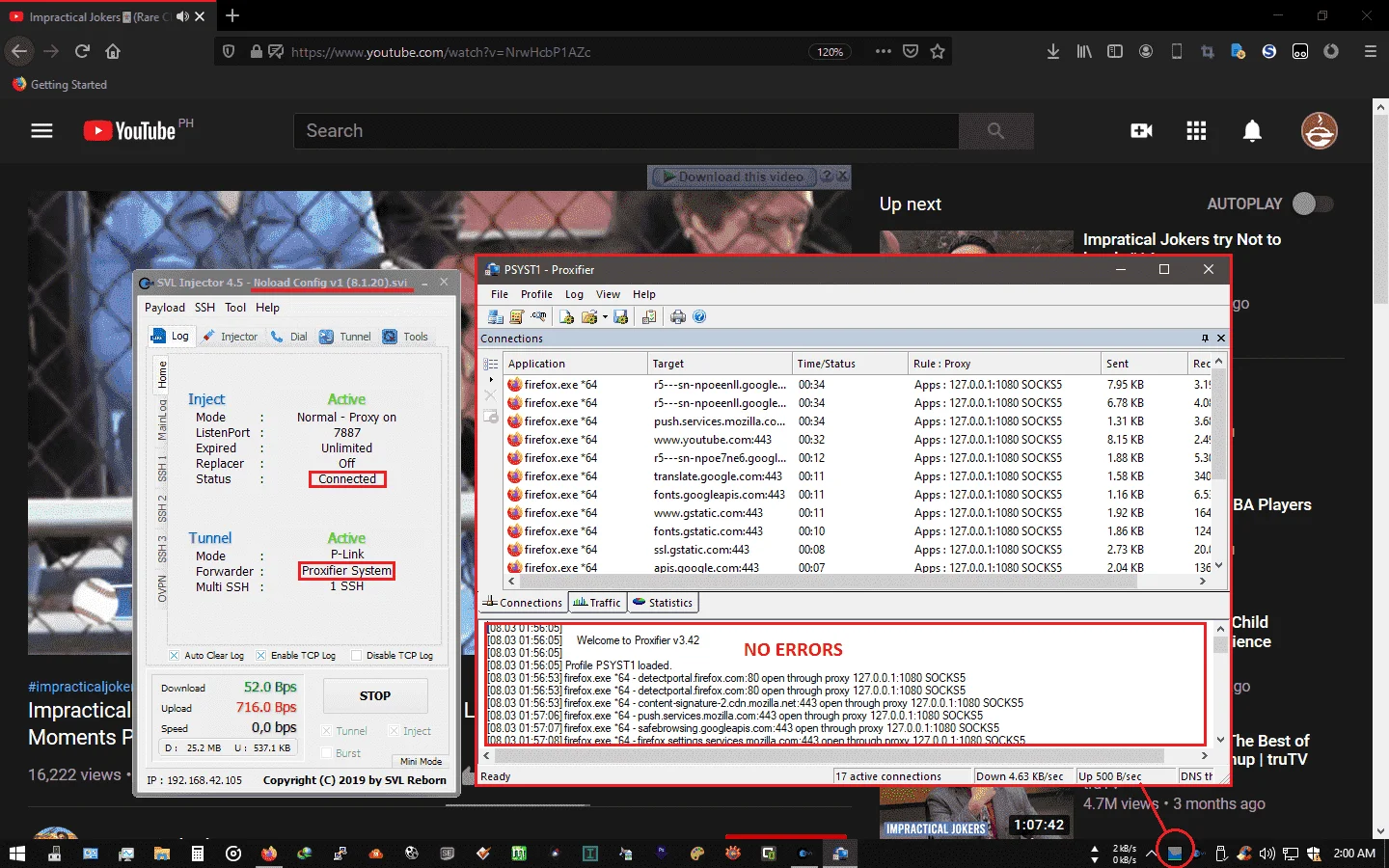Switch to Dial tab in SVL Injector
The width and height of the screenshot is (1389, 868).
coord(289,337)
